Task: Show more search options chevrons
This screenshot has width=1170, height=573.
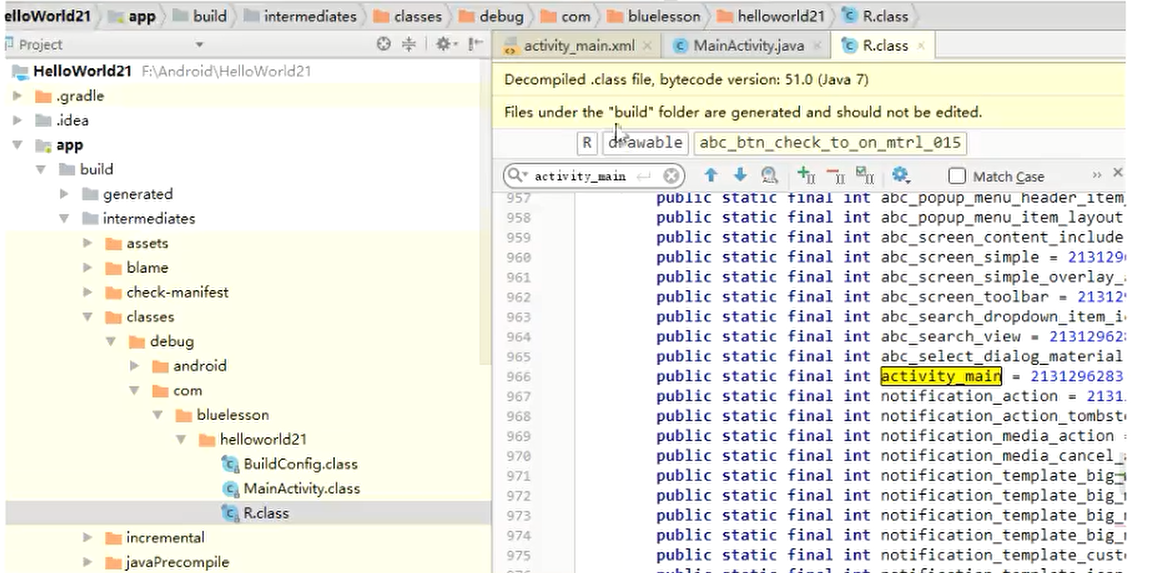Action: 1096,175
